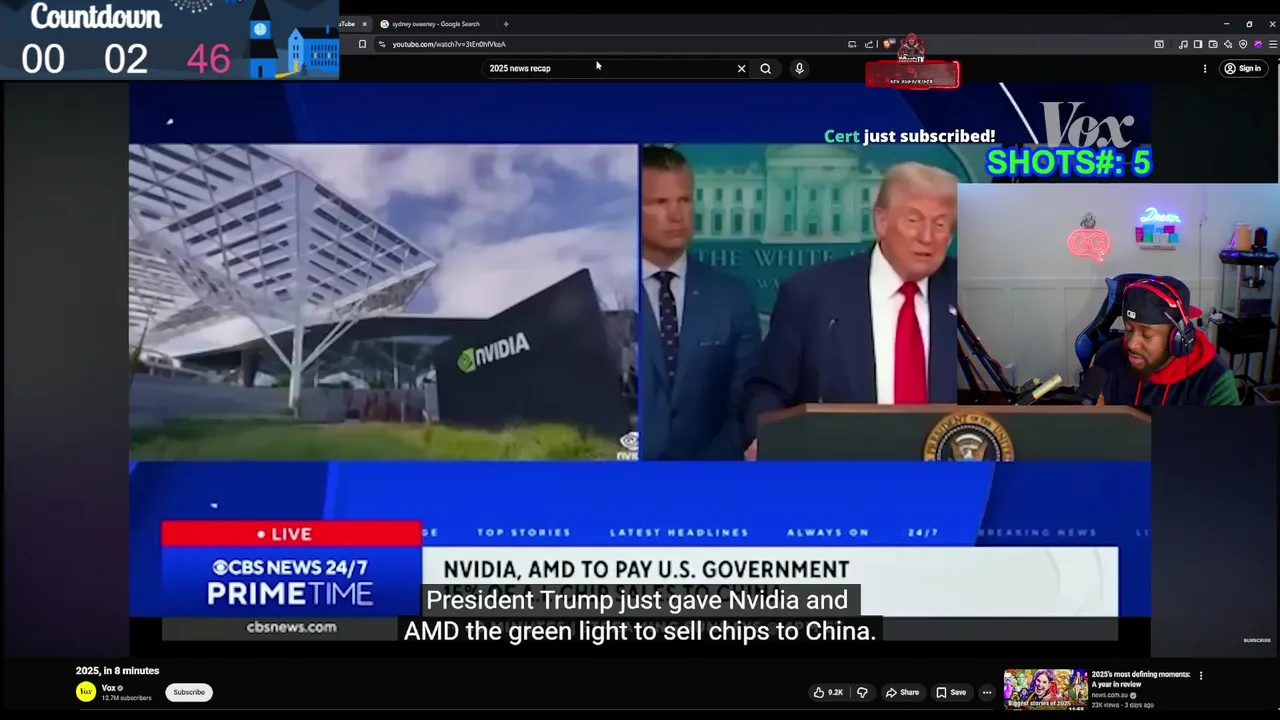
Task: Toggle the browser sidebar panel icon
Action: click(1198, 44)
